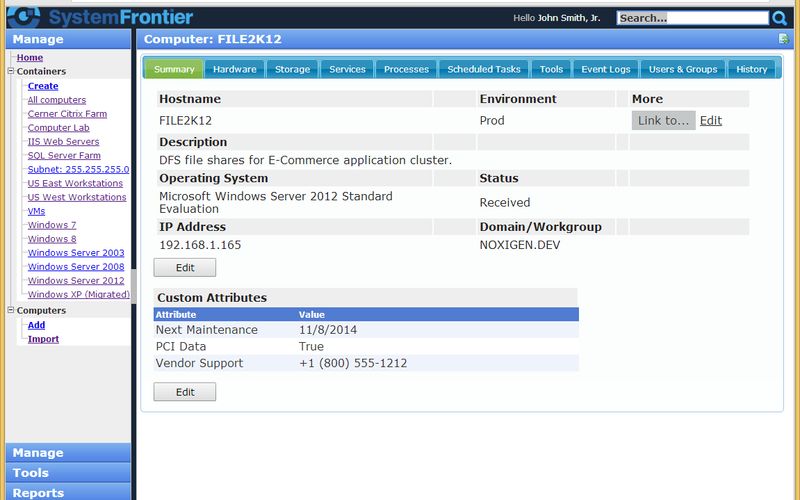Open the Event Logs tab

606,69
